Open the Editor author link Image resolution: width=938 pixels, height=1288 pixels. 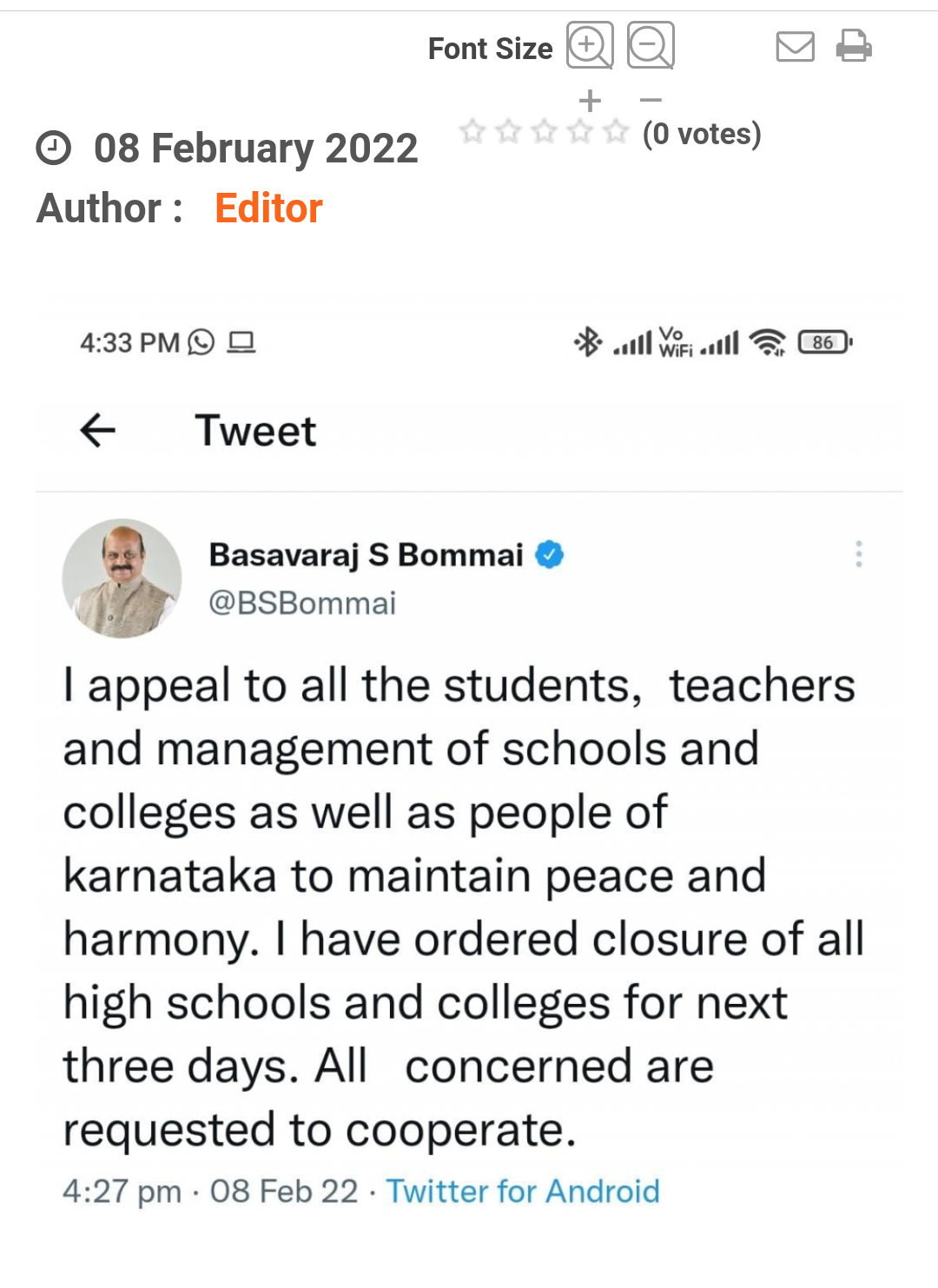tap(268, 208)
